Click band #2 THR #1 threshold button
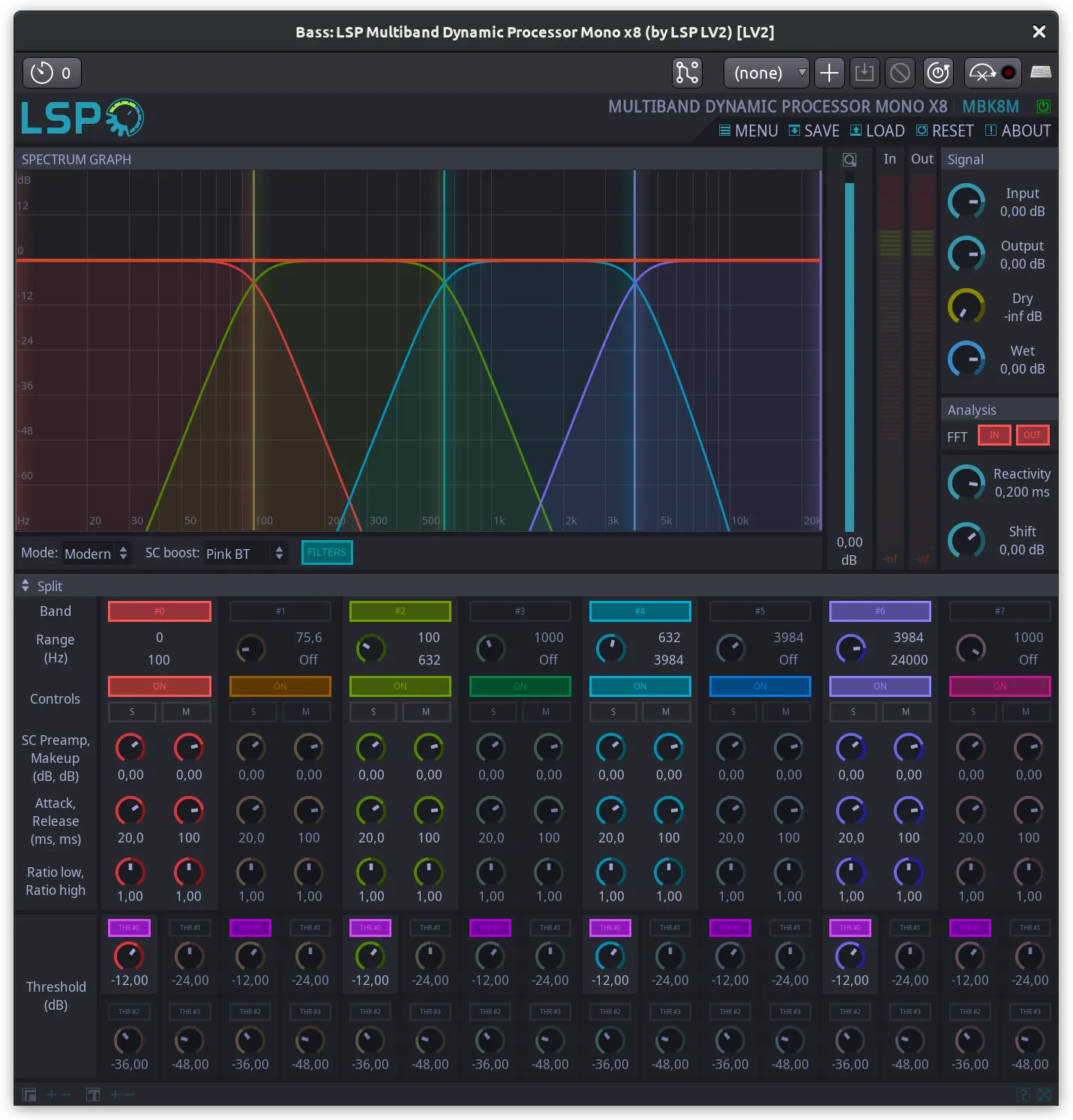This screenshot has width=1073, height=1120. pos(430,928)
